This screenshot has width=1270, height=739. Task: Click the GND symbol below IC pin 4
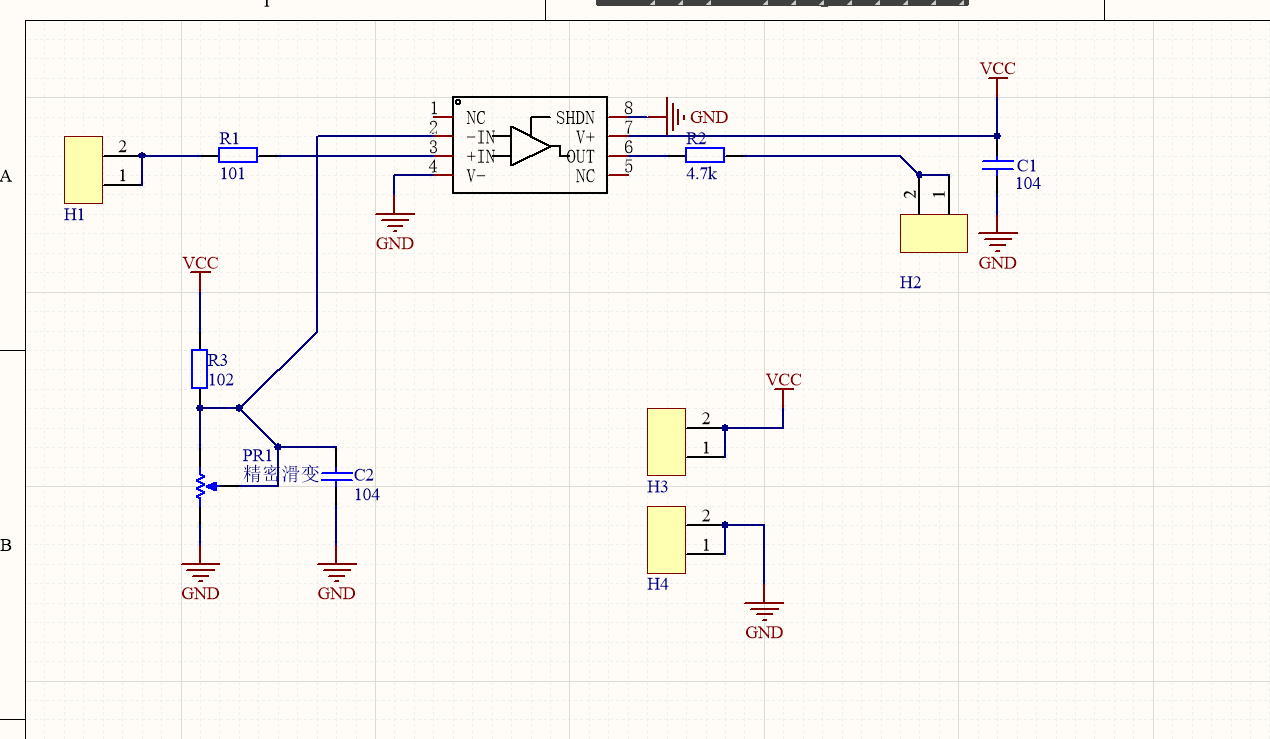(395, 223)
